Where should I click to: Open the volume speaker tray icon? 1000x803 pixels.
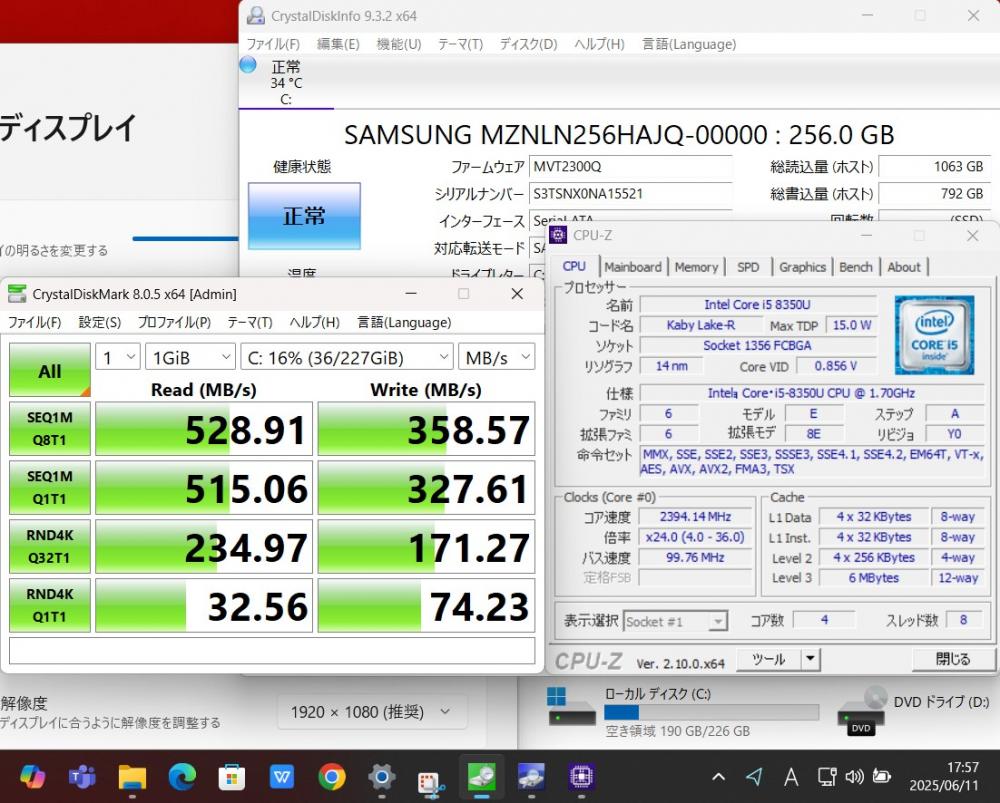(854, 776)
